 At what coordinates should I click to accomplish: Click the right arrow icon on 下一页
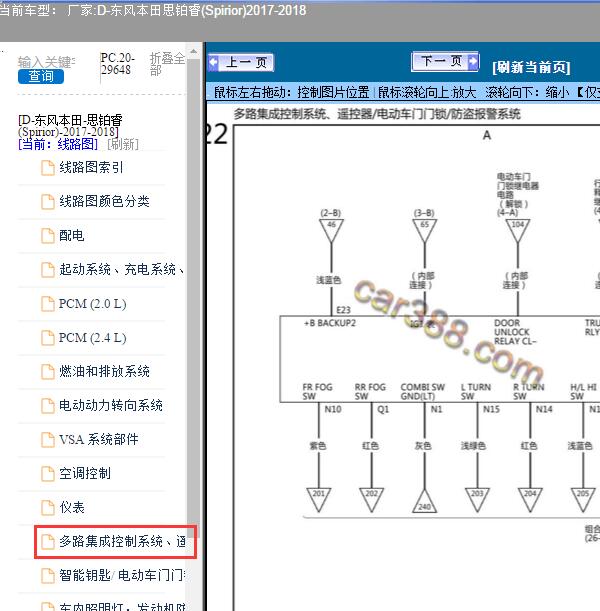click(473, 61)
